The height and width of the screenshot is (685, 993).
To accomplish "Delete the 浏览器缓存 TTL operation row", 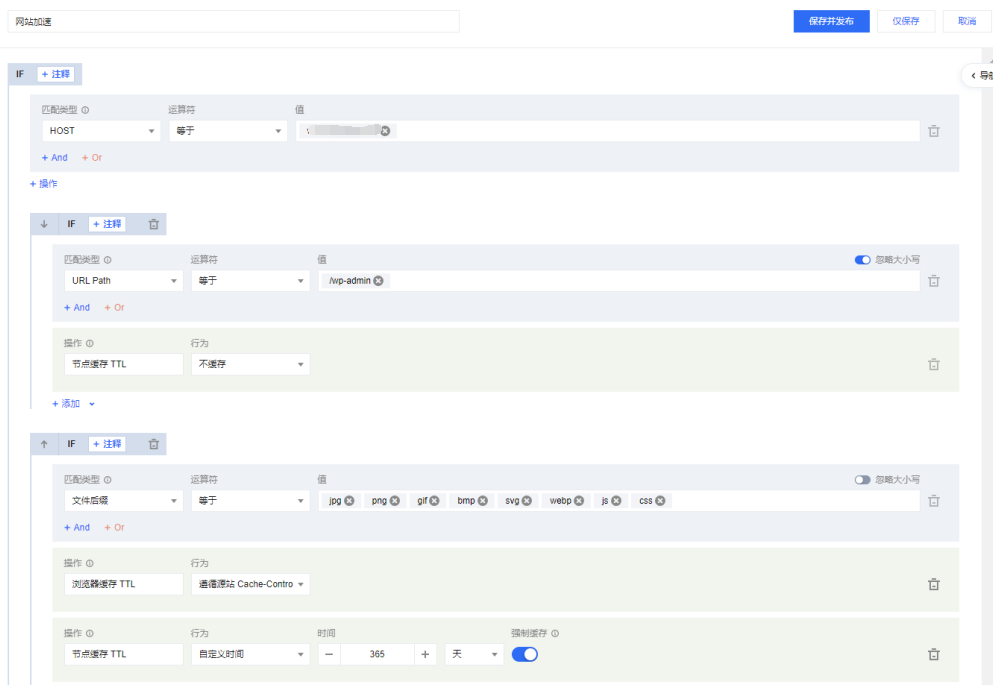I will click(933, 583).
